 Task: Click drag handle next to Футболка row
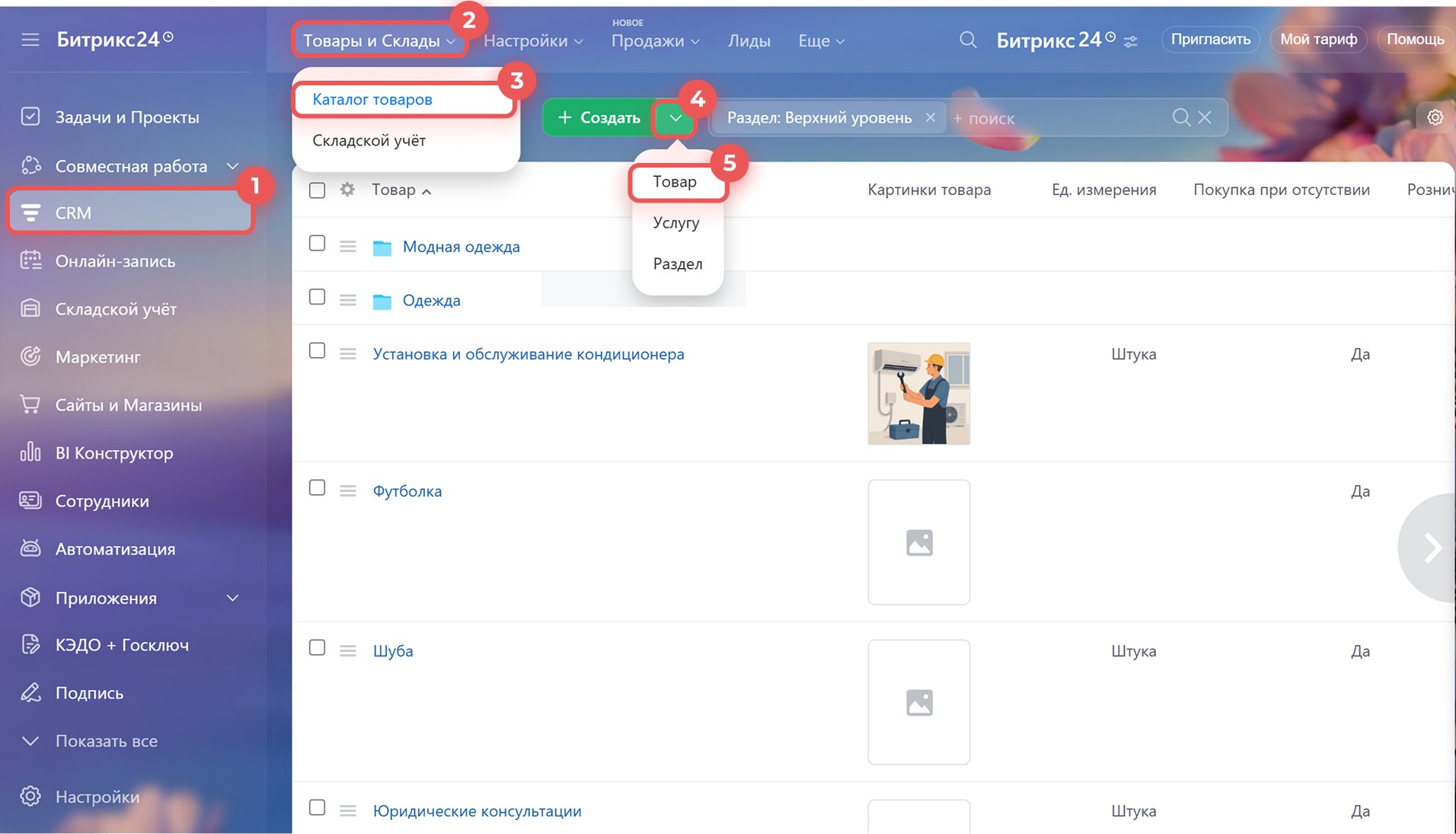point(348,490)
